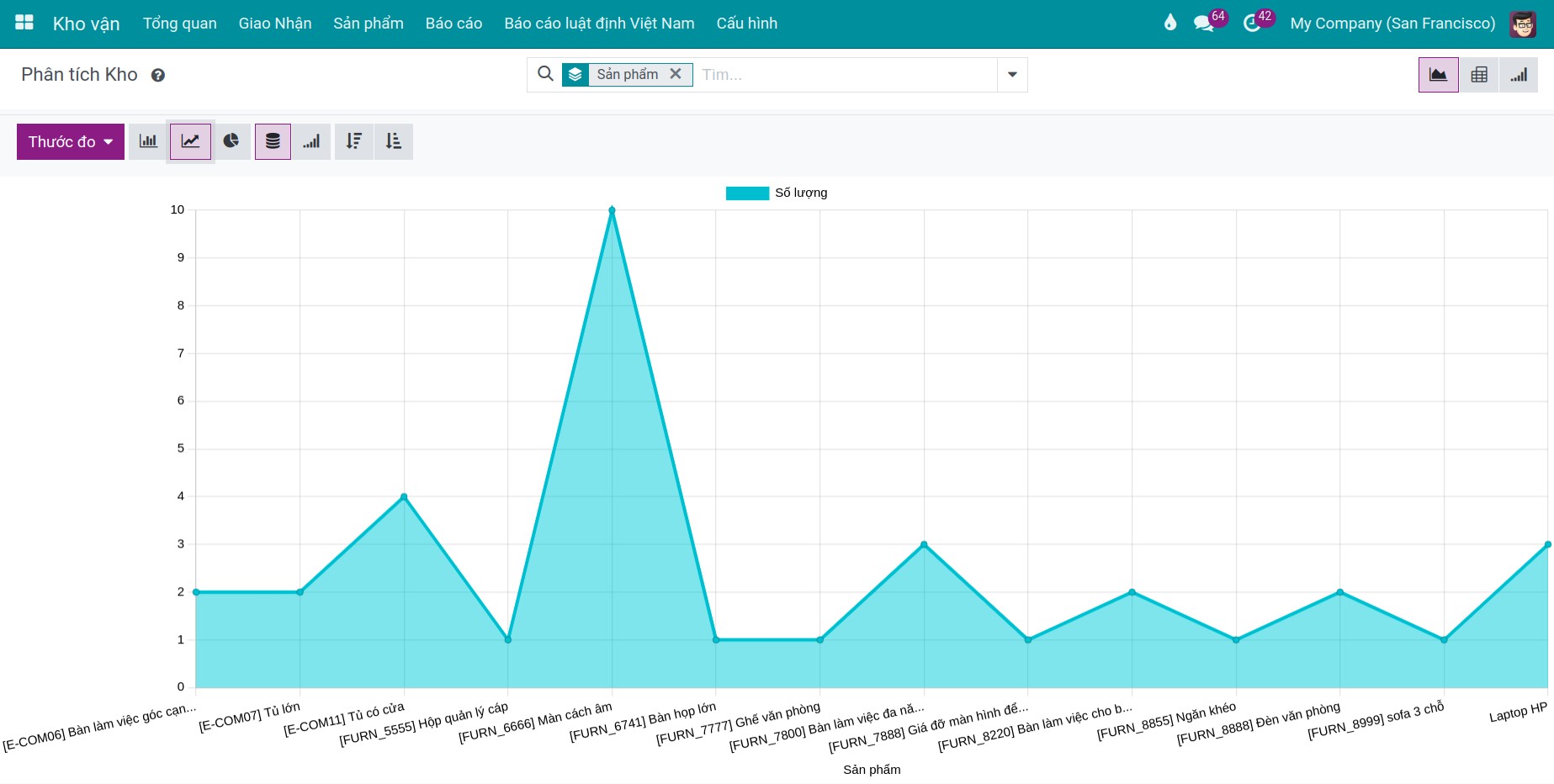Click the help icon beside Phân tích Kho
The width and height of the screenshot is (1554, 784).
(x=158, y=76)
